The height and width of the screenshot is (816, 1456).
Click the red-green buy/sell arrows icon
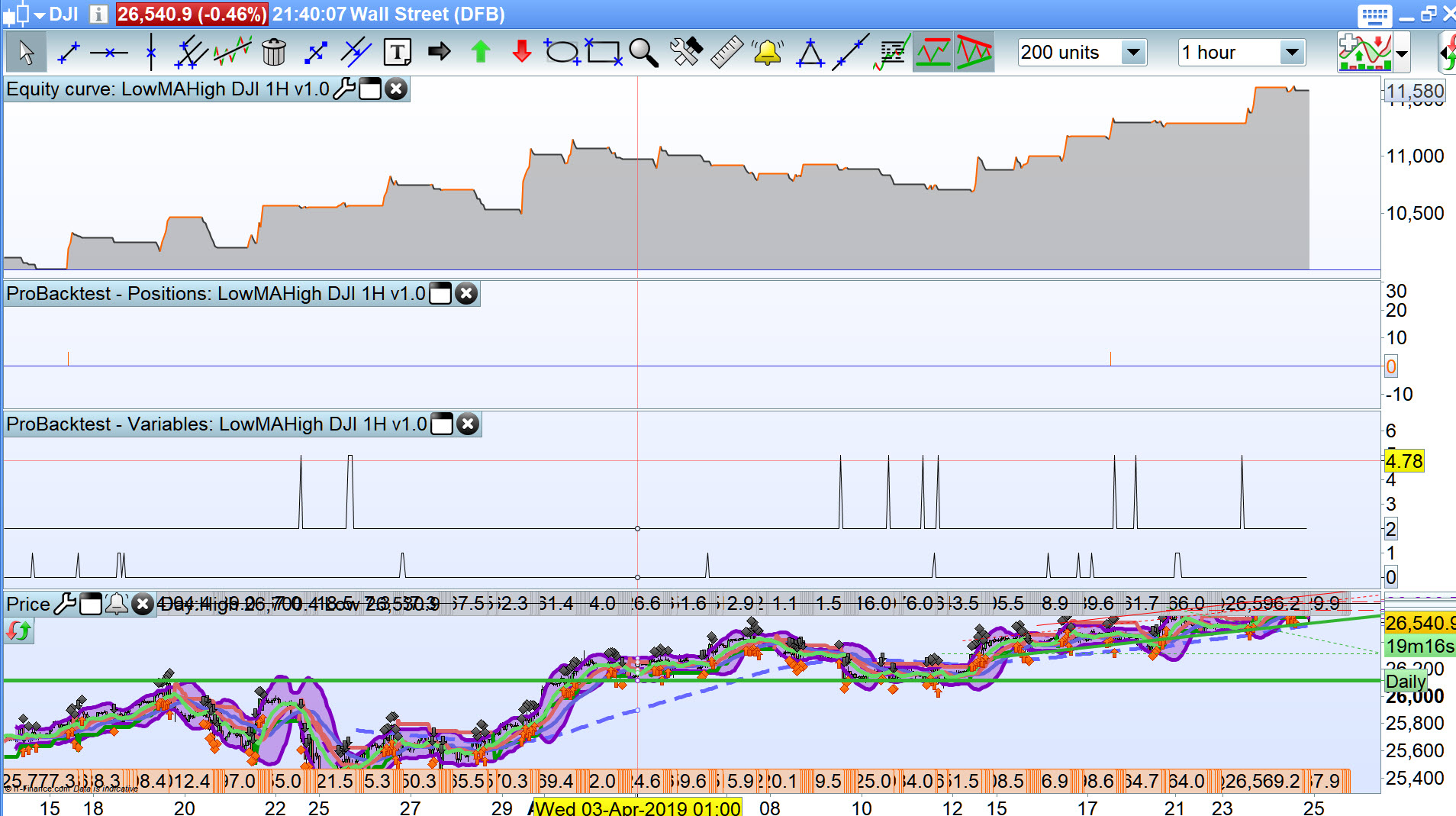(x=19, y=631)
